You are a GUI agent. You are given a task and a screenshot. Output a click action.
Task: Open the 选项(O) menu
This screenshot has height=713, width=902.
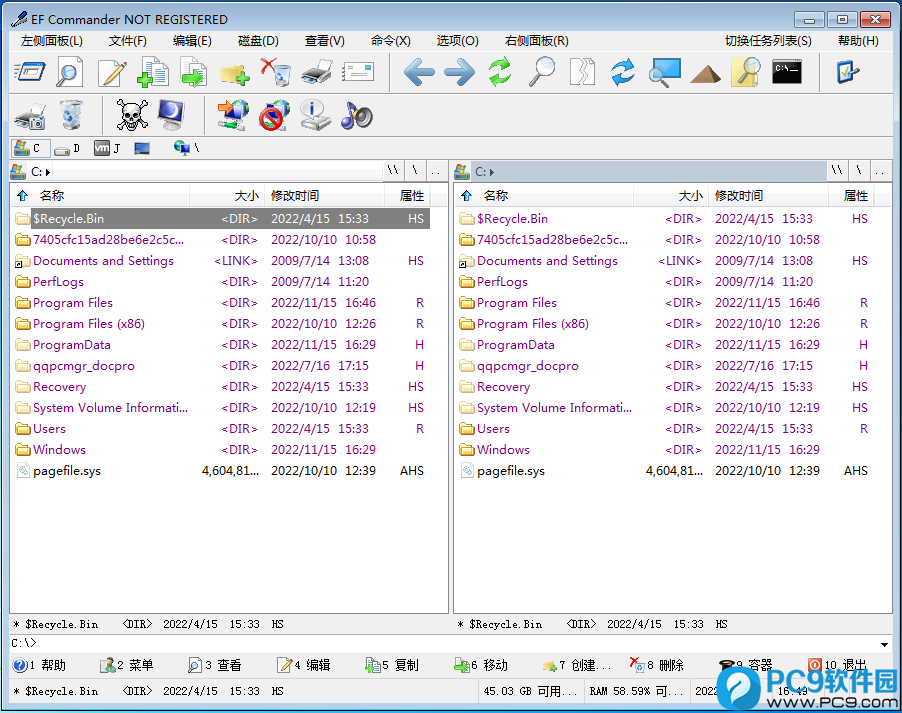[x=457, y=41]
